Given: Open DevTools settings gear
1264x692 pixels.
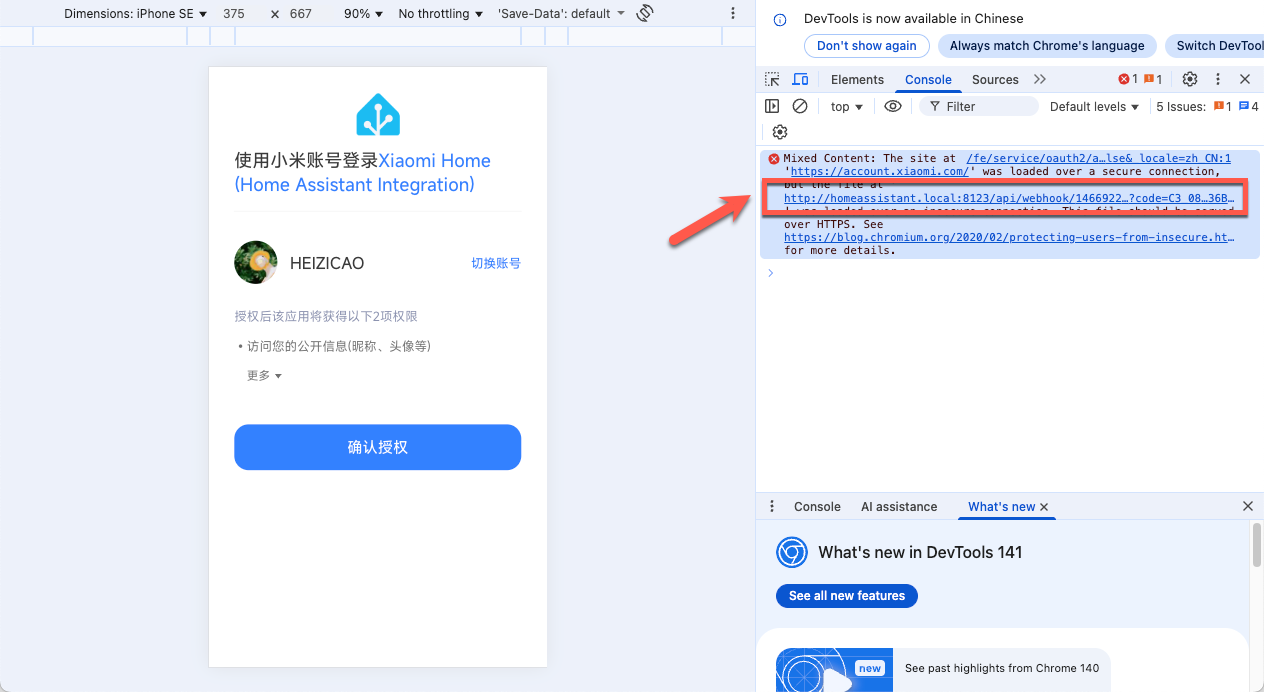Looking at the screenshot, I should tap(1189, 78).
